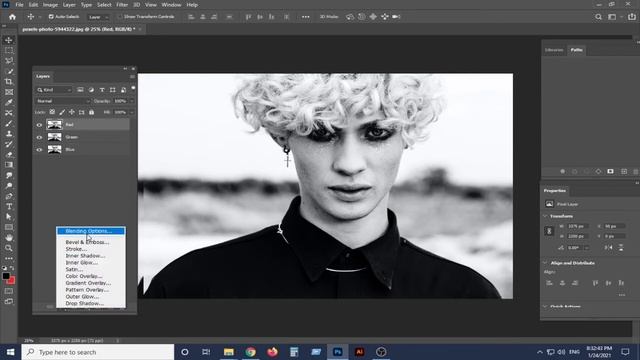Hide the Blue layer with its eye icon
This screenshot has width=640, height=360.
tap(39, 150)
